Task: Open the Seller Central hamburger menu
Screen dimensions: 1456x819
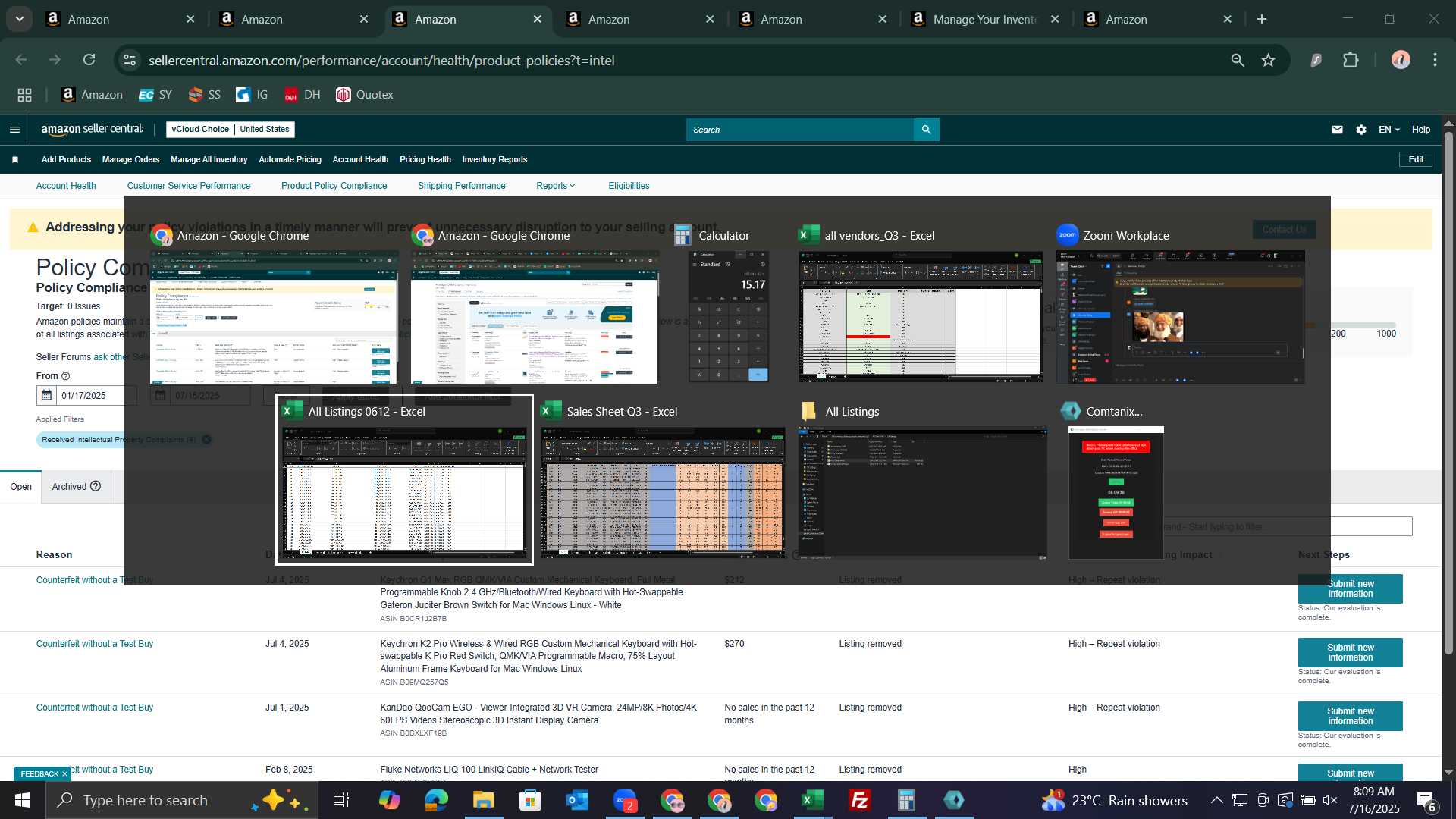Action: click(x=14, y=130)
